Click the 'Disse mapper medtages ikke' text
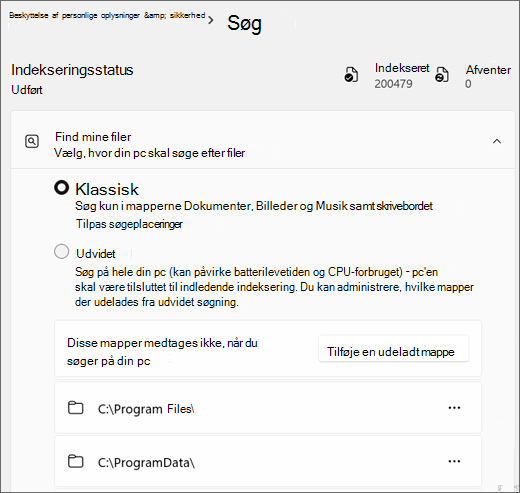 162,352
